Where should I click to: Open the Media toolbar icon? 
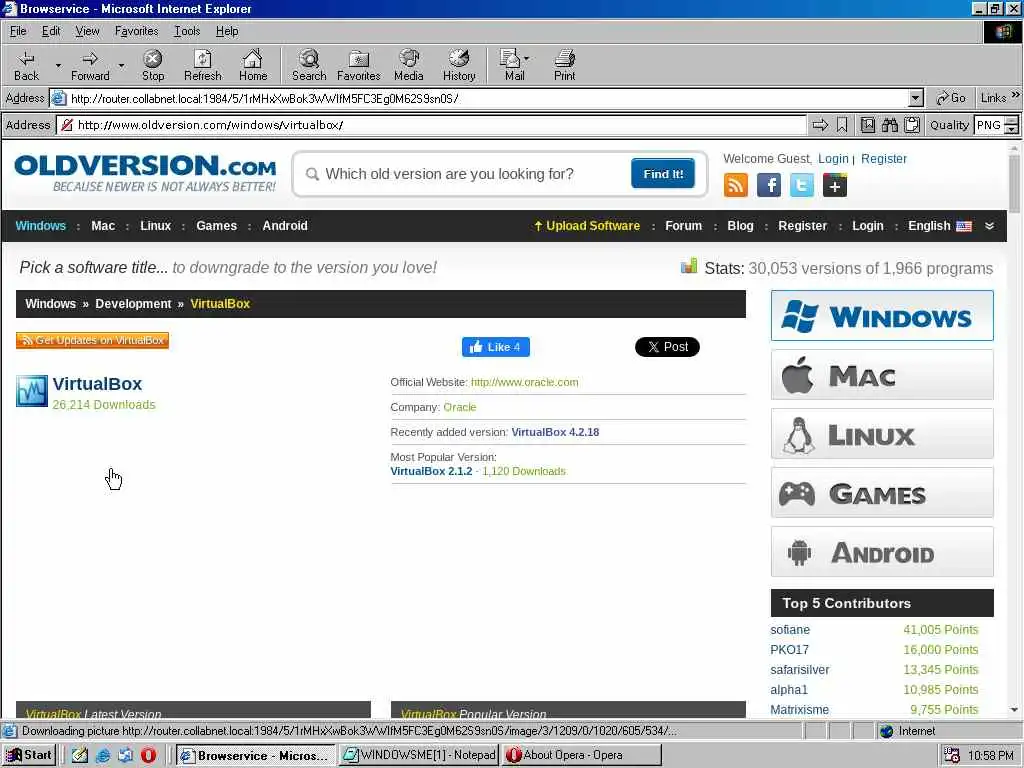coord(409,59)
